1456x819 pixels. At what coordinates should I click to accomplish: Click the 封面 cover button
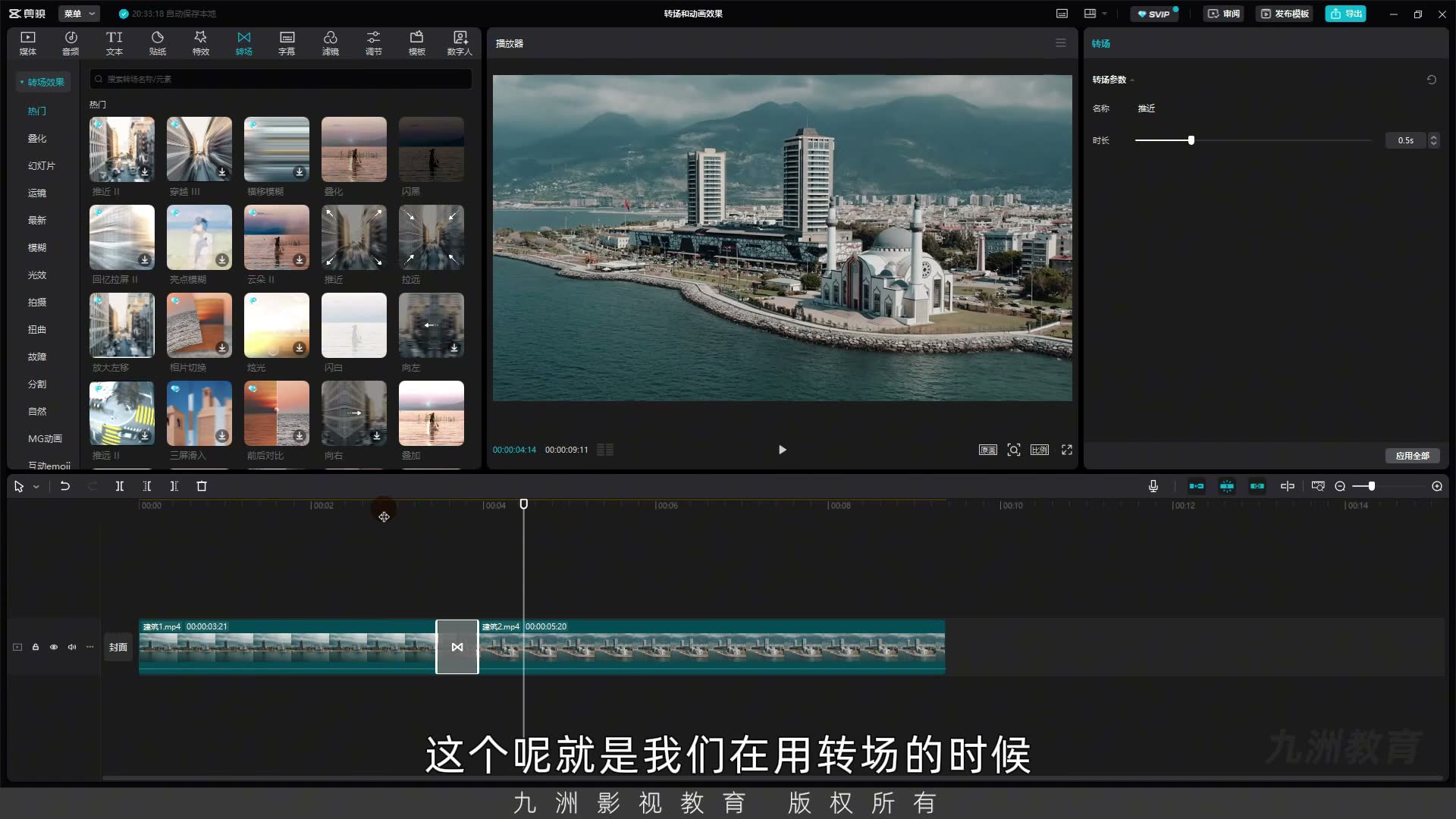[x=118, y=647]
